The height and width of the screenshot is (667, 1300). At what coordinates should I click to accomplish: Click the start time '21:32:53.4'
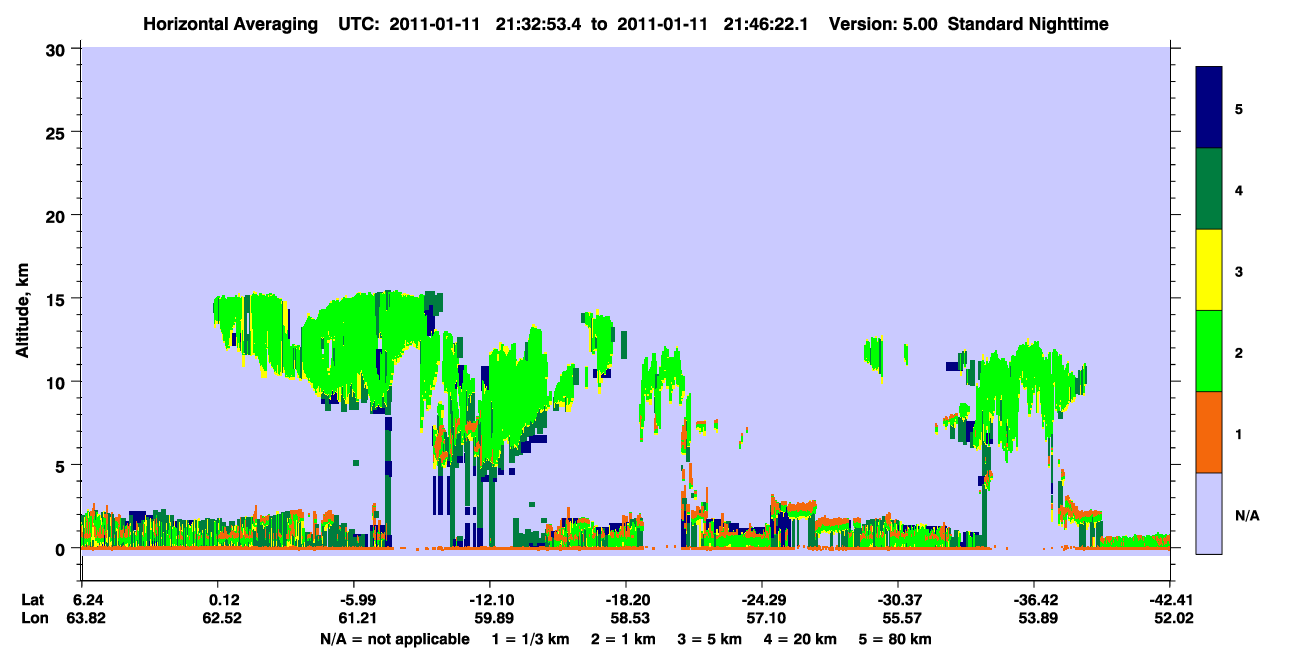[x=541, y=23]
